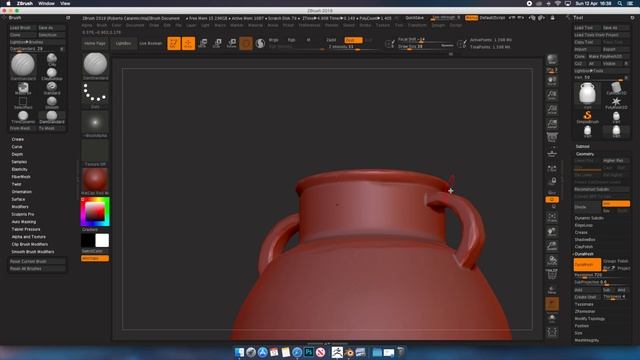Click Reset Current Brush
This screenshot has height=360, width=640.
[37, 261]
